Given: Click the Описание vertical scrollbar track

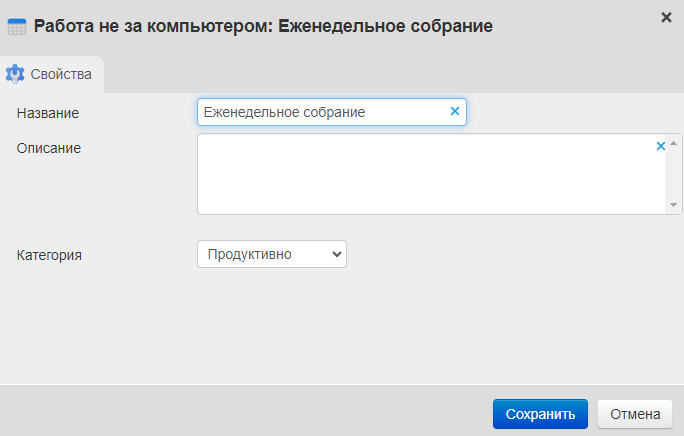Looking at the screenshot, I should click(x=675, y=175).
